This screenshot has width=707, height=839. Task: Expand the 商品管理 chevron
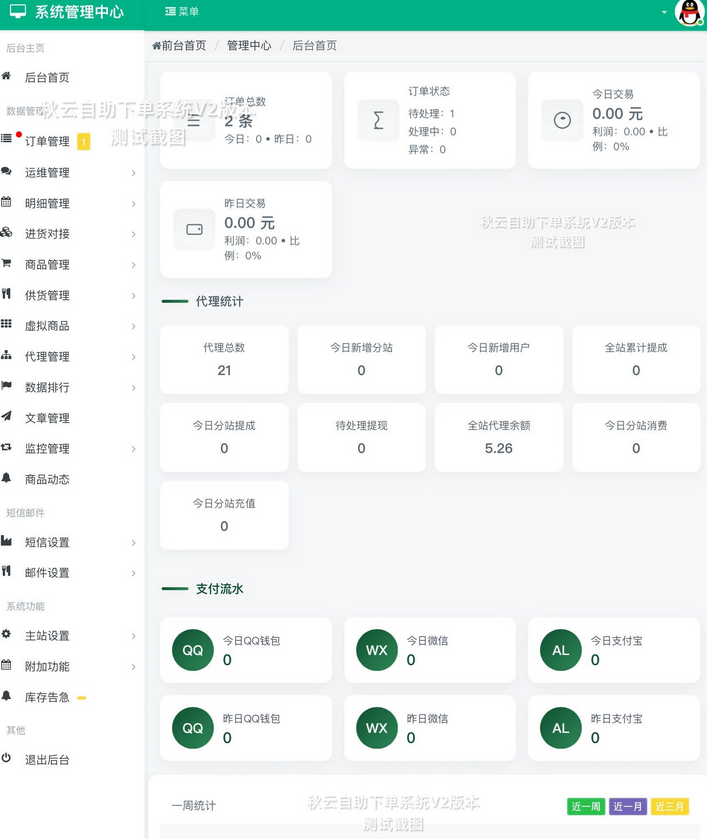[133, 265]
